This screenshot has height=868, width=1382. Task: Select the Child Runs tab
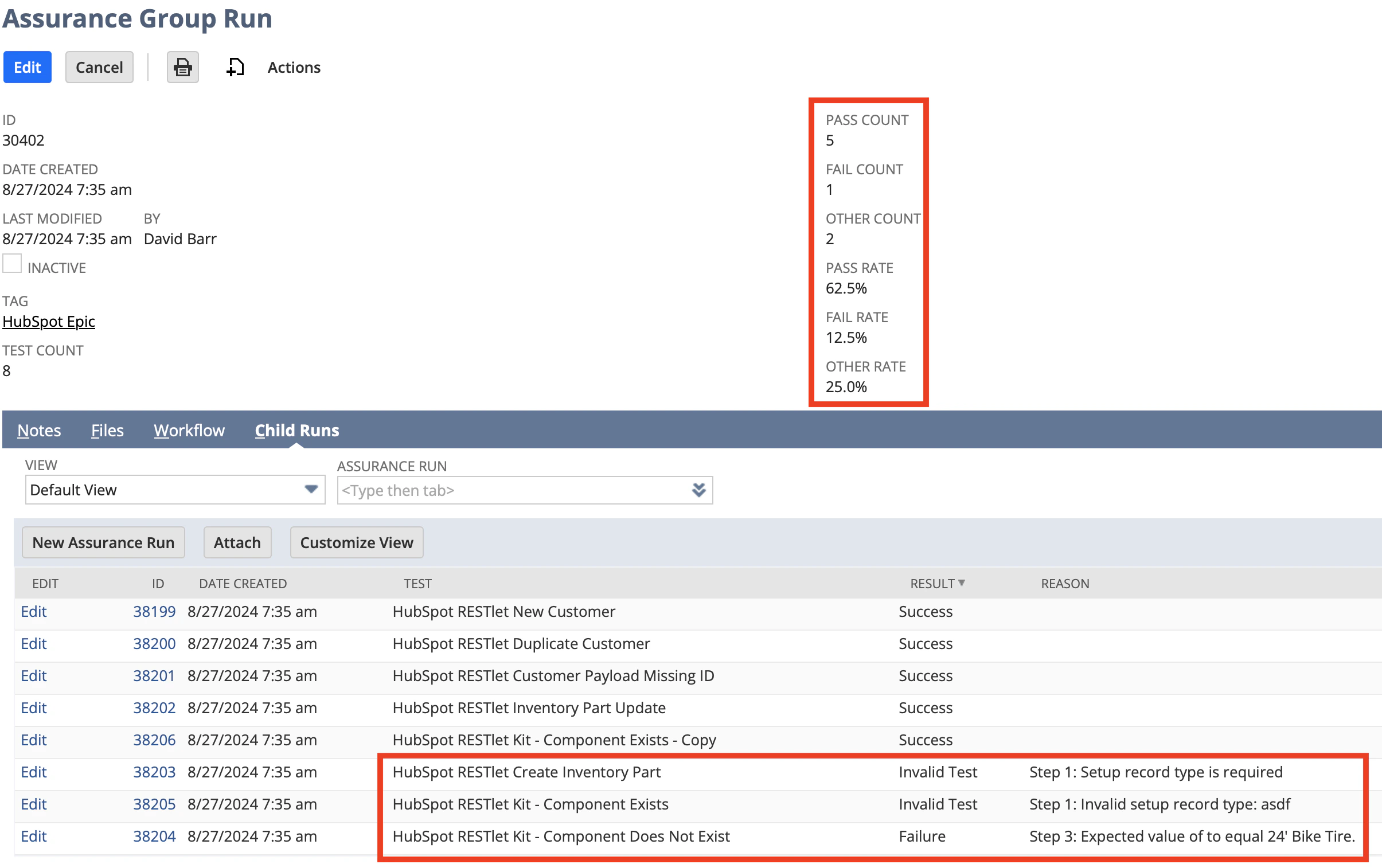point(296,429)
